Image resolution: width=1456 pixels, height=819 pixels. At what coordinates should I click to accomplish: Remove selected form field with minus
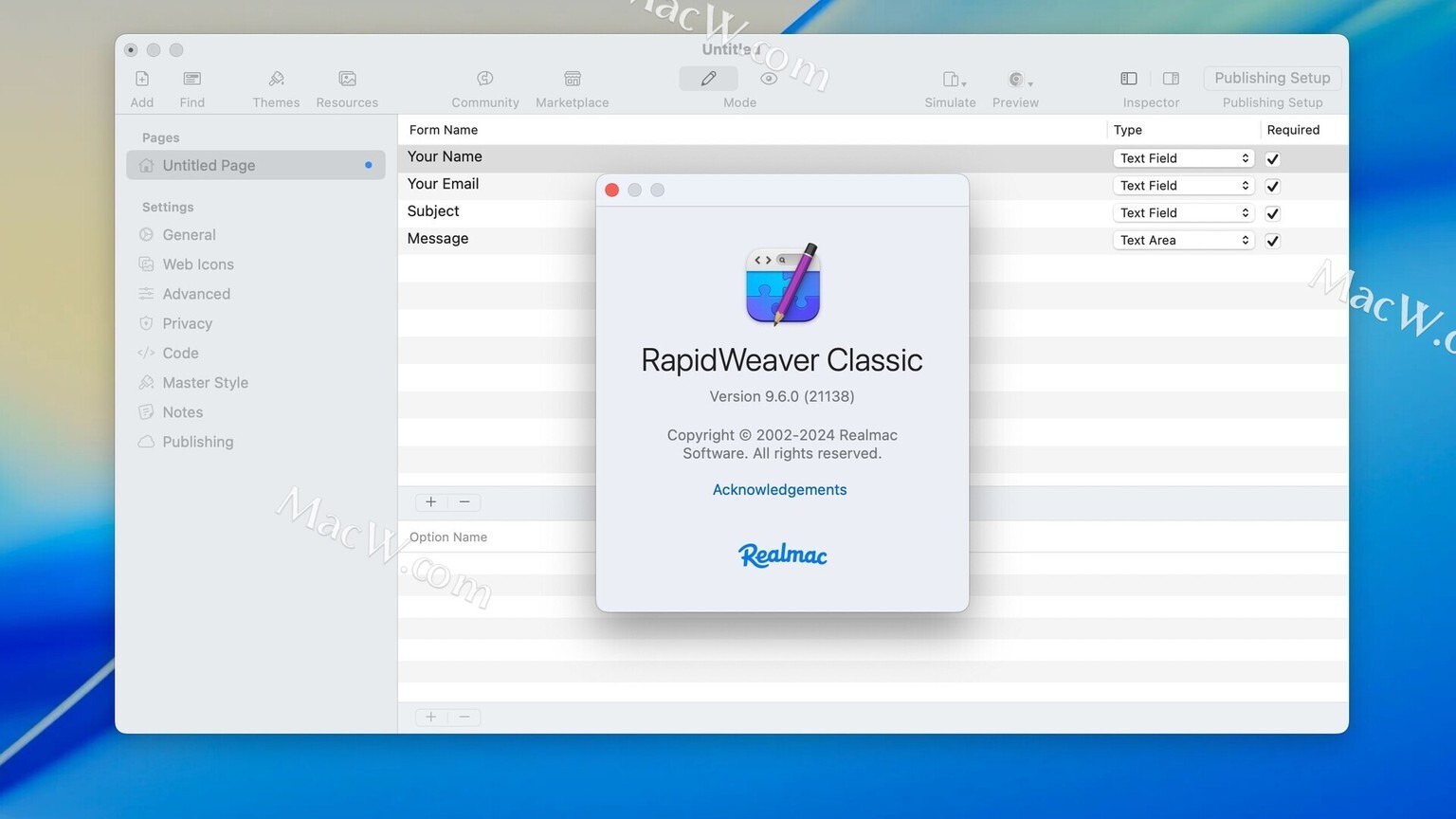464,502
